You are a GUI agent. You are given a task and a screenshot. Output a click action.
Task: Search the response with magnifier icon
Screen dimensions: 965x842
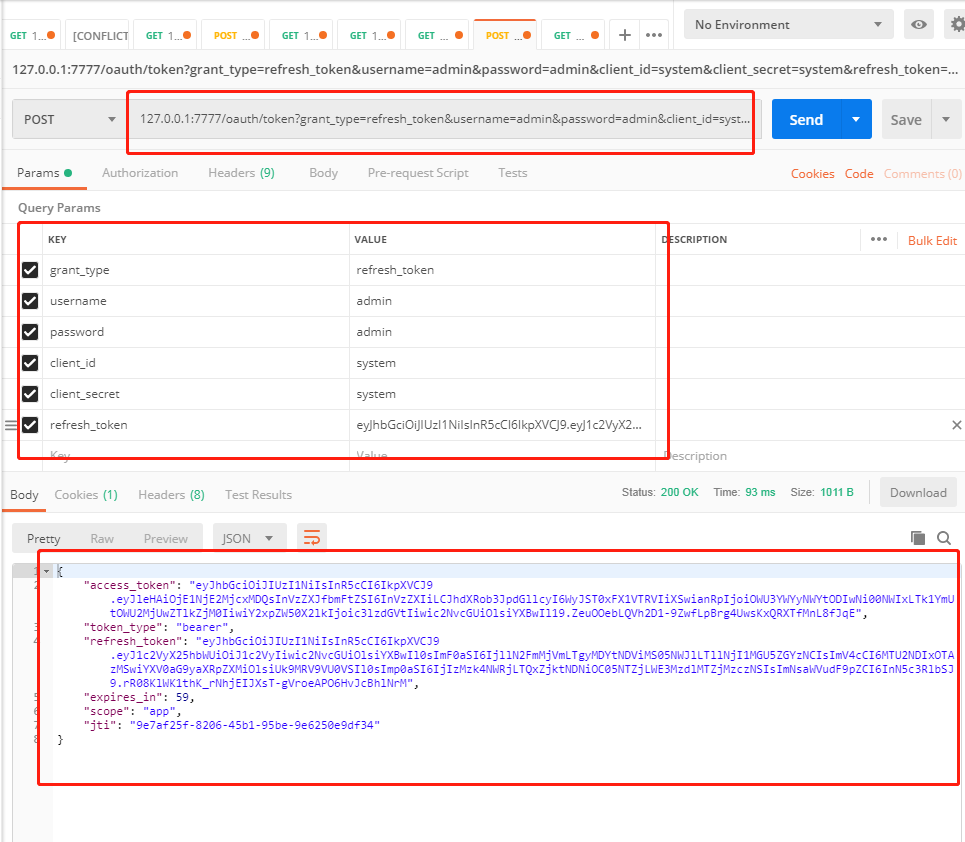pos(943,538)
